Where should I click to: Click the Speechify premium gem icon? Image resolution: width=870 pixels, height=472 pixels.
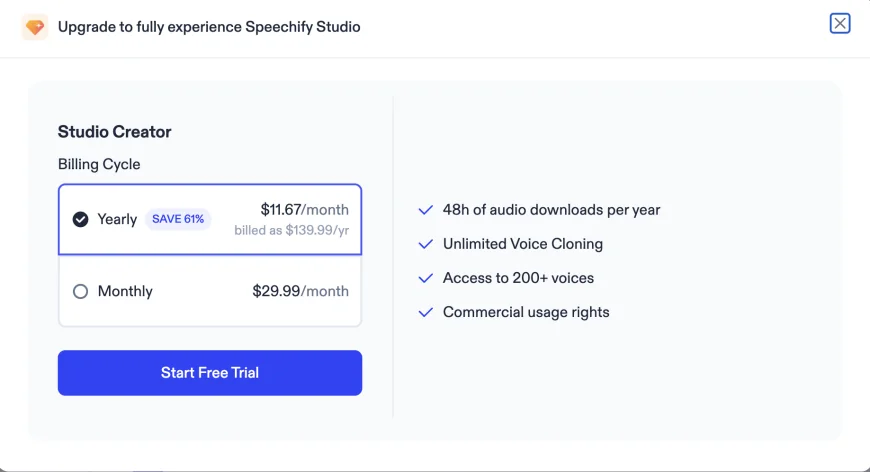click(35, 27)
